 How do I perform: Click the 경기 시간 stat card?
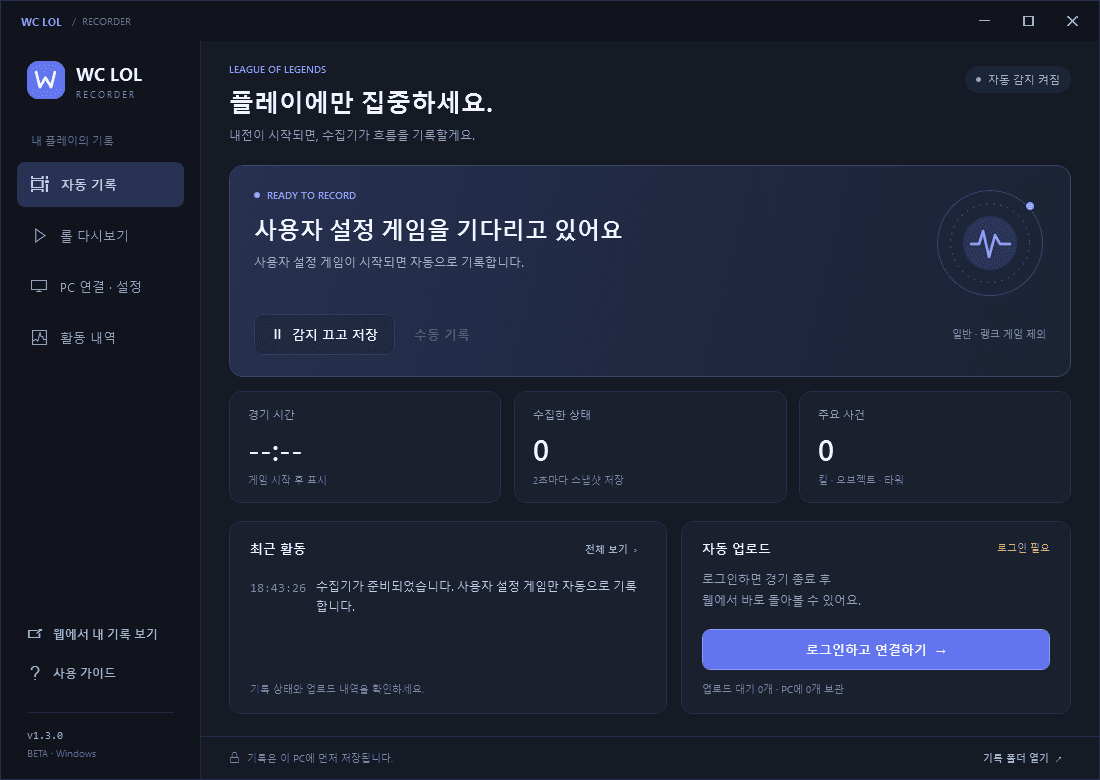[365, 447]
